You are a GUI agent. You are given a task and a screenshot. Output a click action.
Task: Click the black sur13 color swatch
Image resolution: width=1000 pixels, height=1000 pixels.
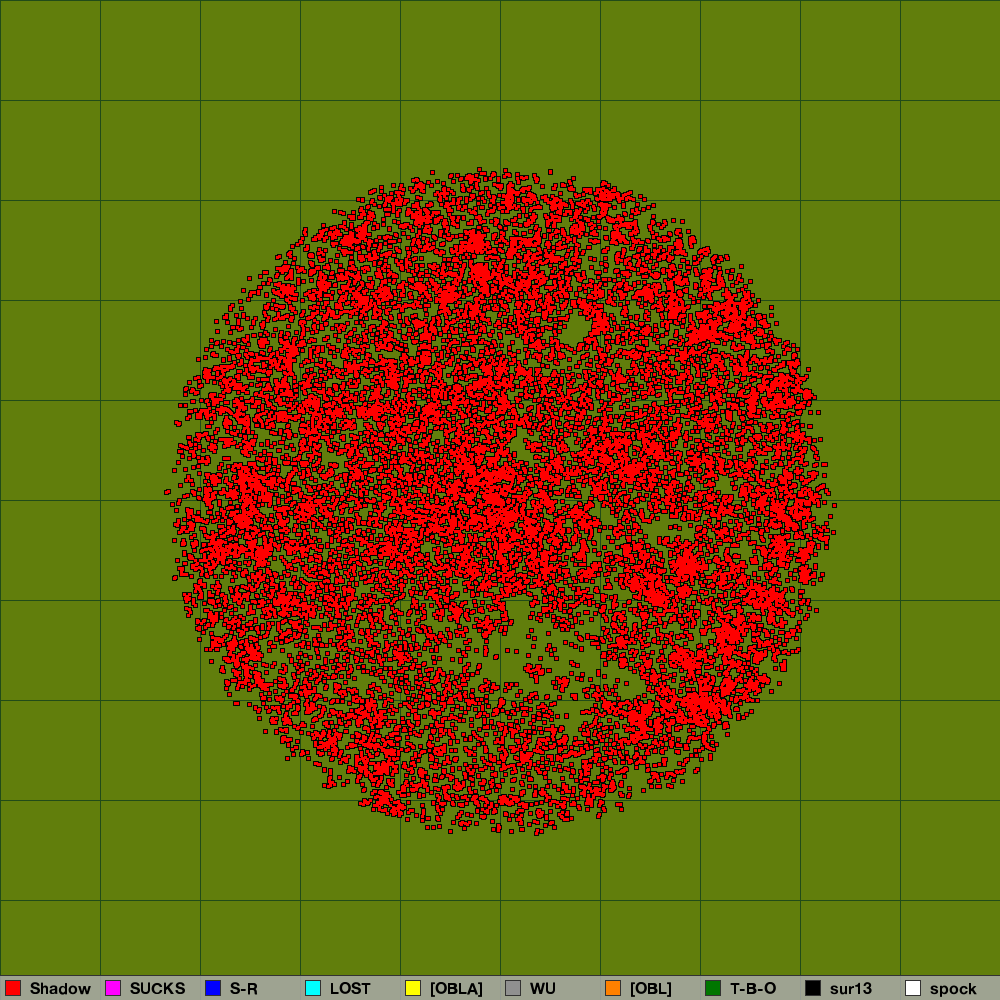[813, 988]
